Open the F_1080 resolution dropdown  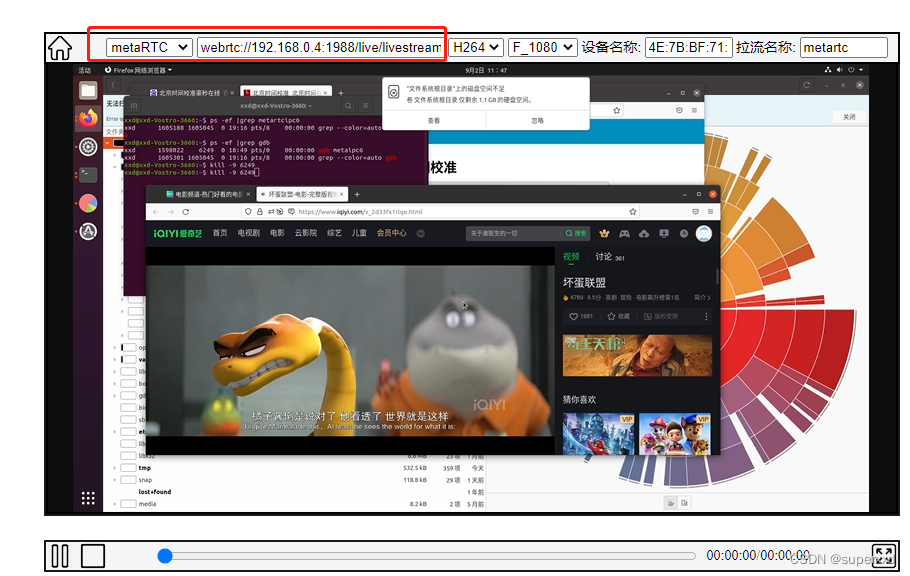click(542, 47)
